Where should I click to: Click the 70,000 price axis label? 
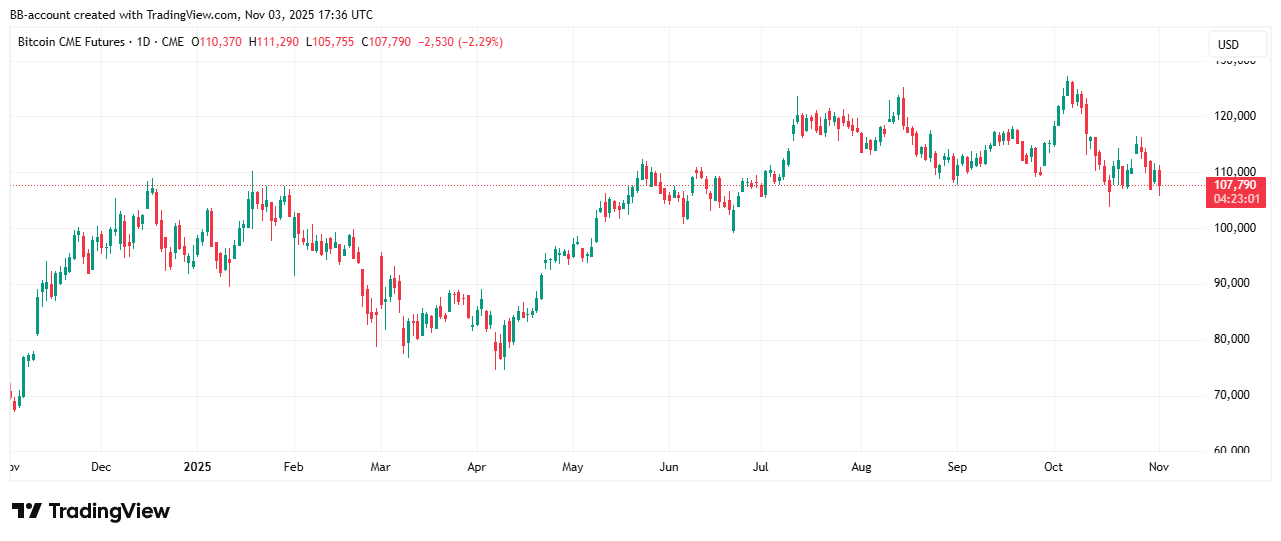(1235, 395)
